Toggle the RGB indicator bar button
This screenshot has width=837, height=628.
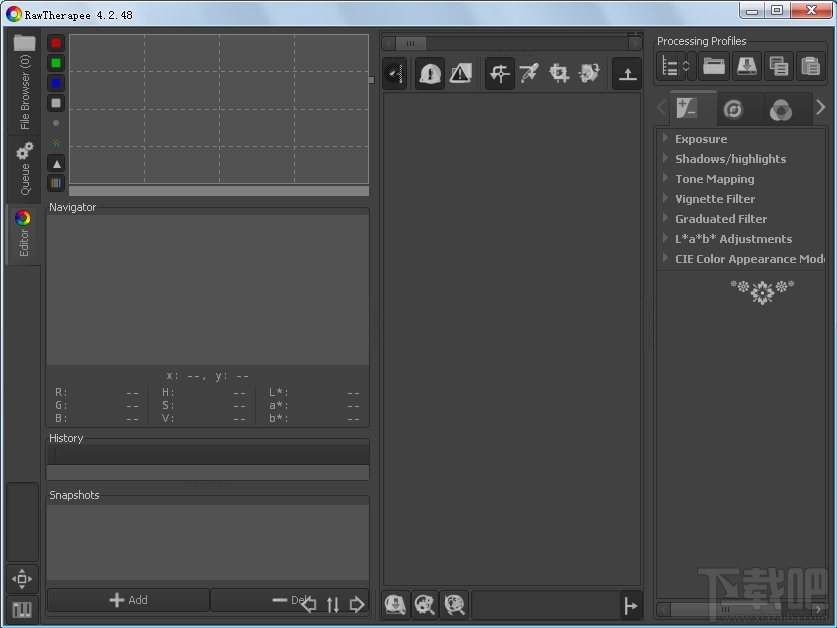click(x=56, y=183)
